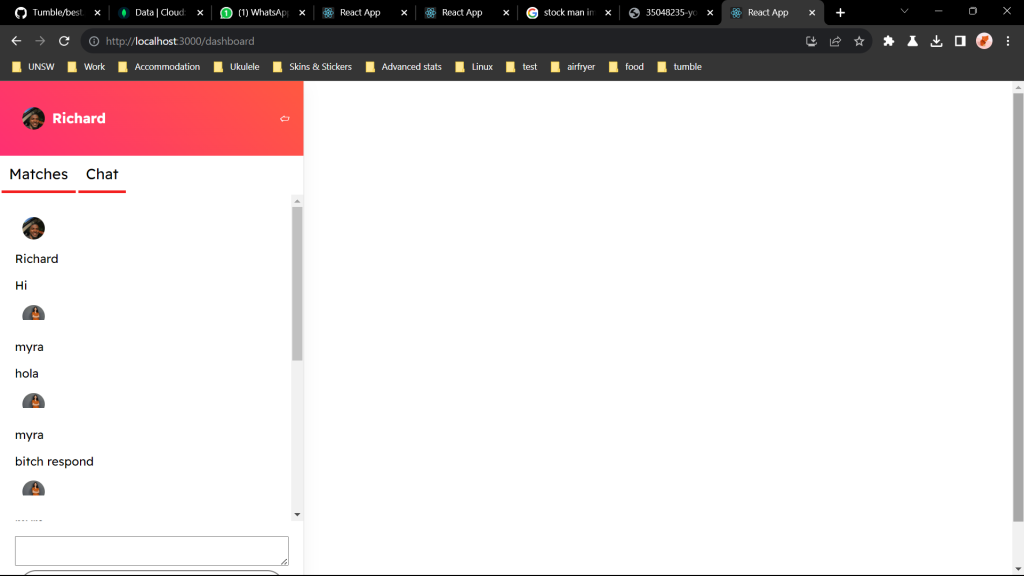The image size is (1024, 576).
Task: Open the Downloads icon in toolbar
Action: coord(936,41)
